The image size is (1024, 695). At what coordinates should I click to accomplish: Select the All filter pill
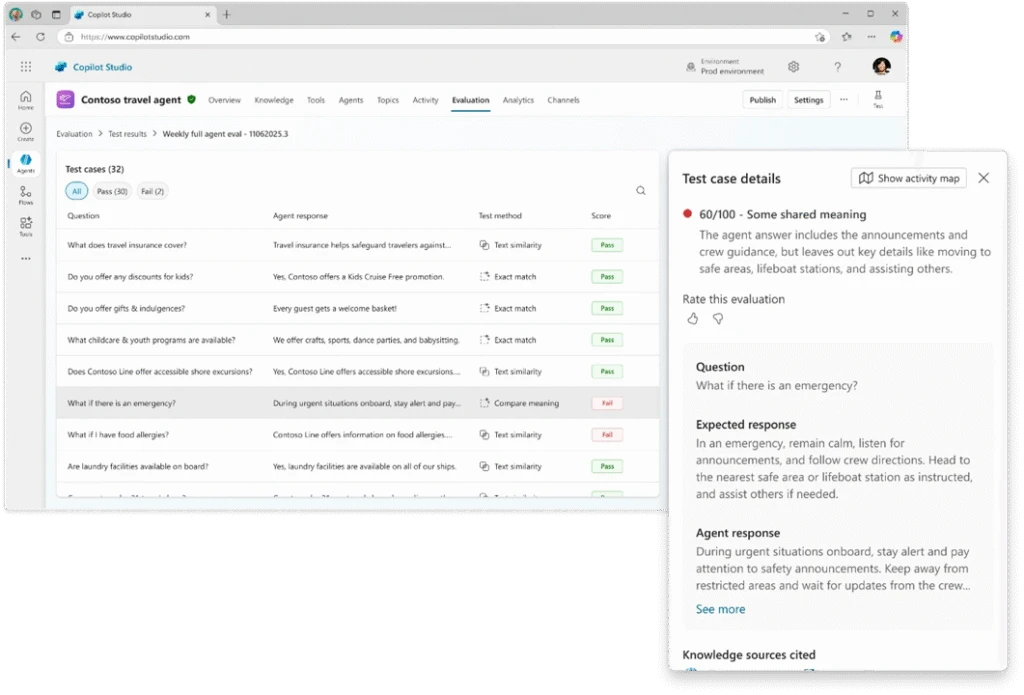pos(77,191)
